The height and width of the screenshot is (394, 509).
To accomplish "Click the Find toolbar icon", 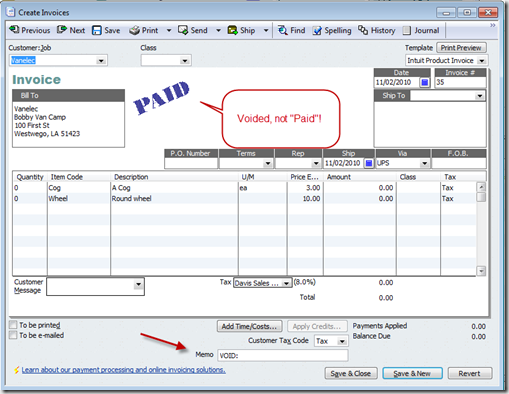I will 283,30.
